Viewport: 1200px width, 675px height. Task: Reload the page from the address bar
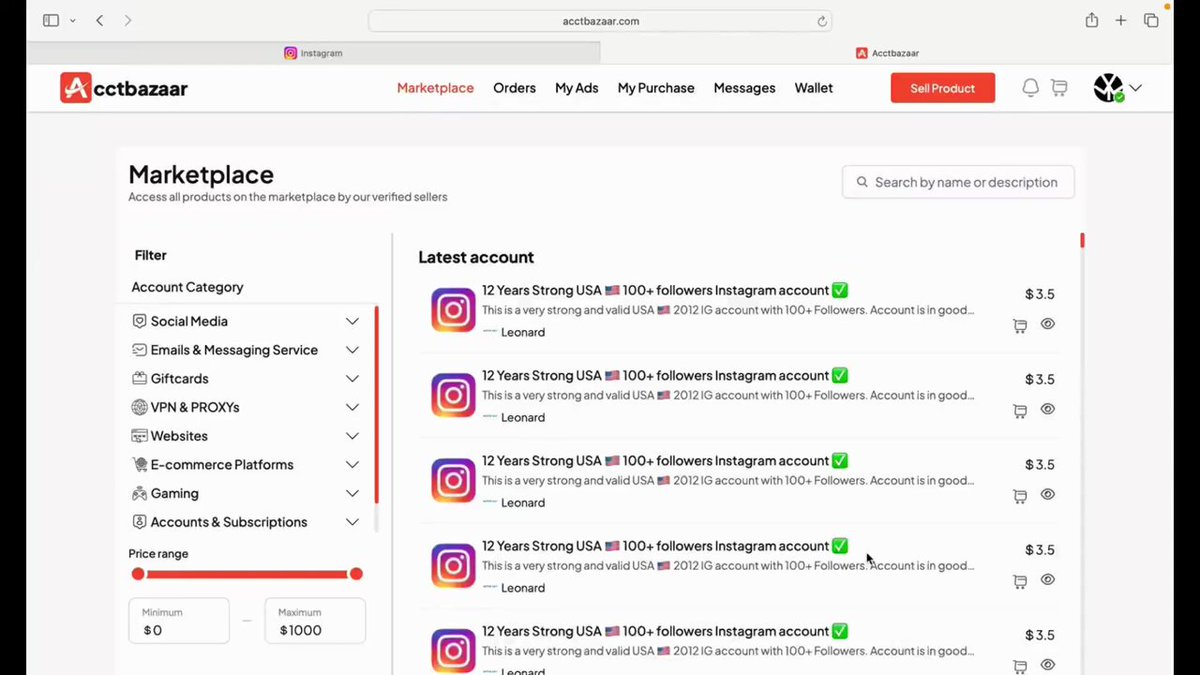click(822, 21)
